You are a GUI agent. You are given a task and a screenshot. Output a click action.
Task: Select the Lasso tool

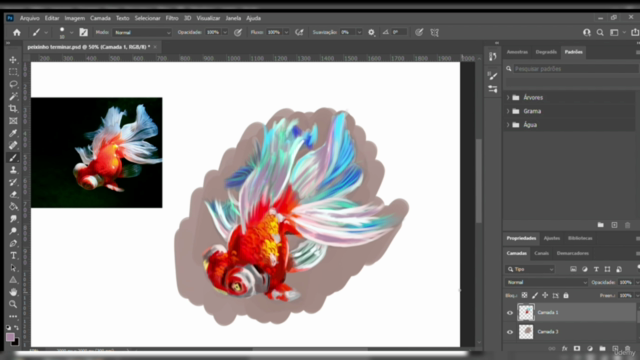[13, 84]
